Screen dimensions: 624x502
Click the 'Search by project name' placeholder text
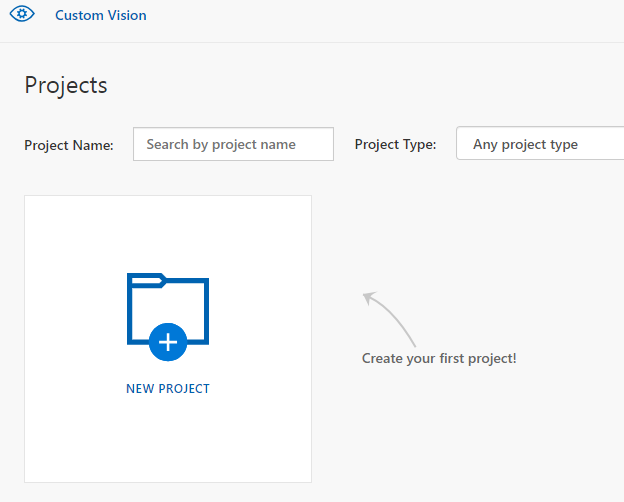[221, 144]
